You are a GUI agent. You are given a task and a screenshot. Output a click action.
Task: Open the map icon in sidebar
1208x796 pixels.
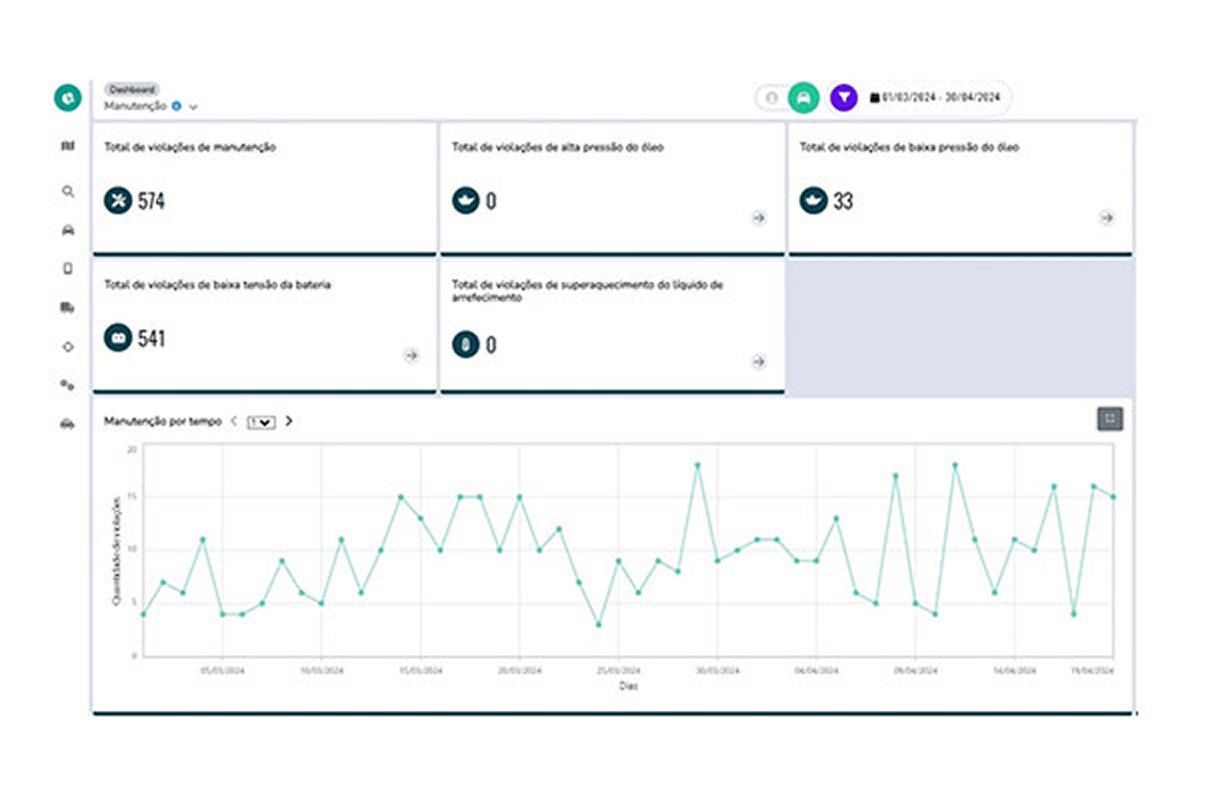pos(67,147)
